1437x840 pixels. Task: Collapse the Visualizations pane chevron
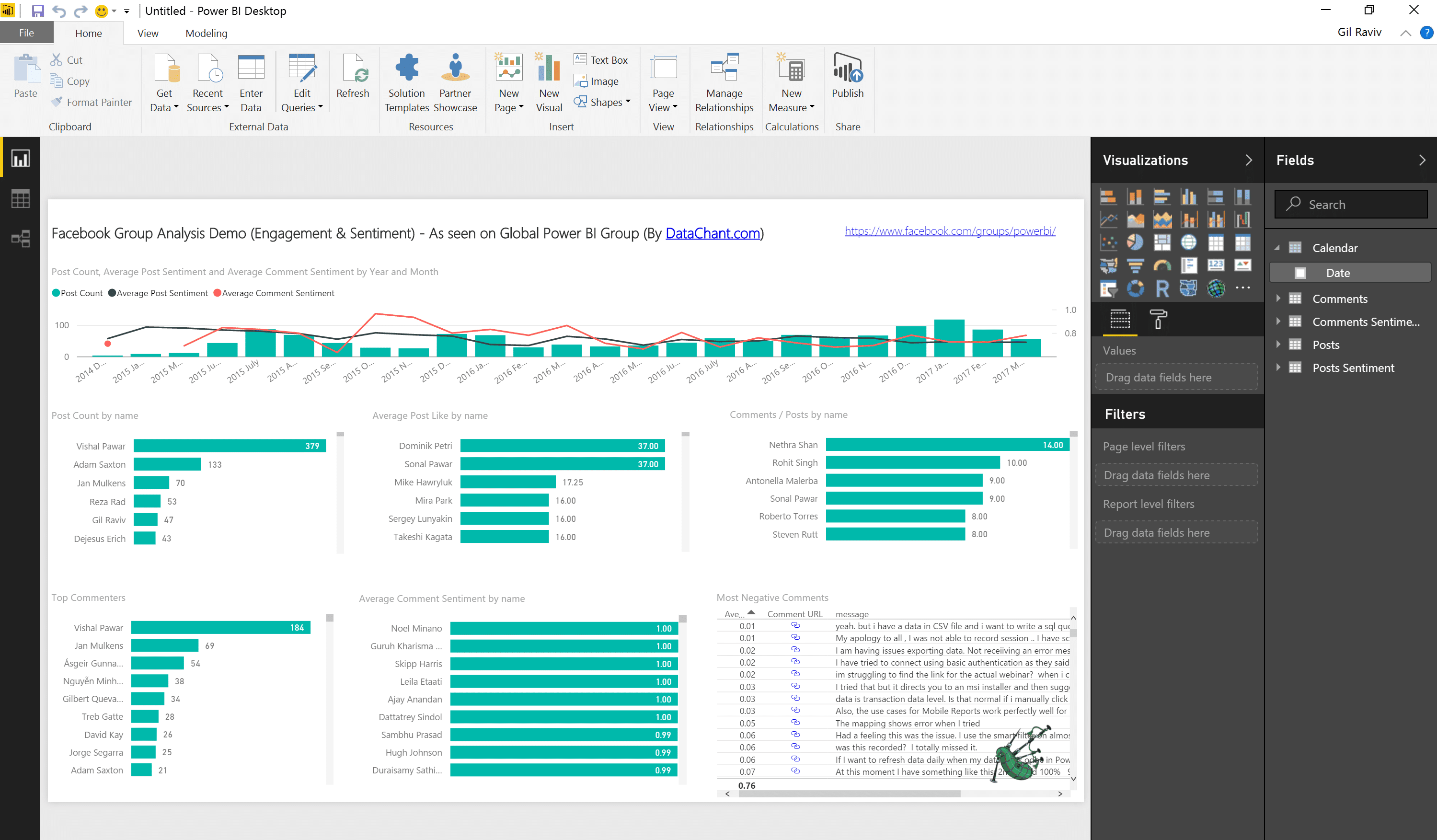click(x=1249, y=160)
